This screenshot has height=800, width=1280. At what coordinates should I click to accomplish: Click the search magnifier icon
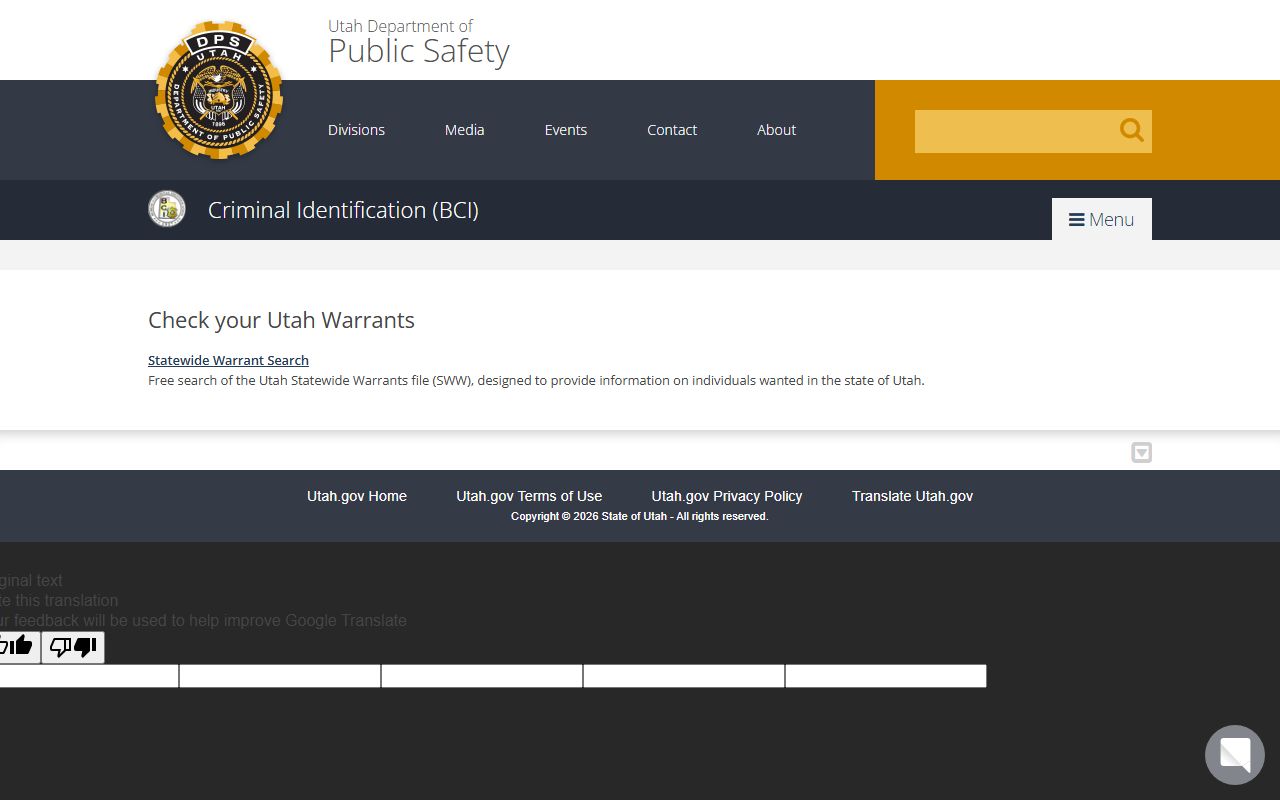1131,130
